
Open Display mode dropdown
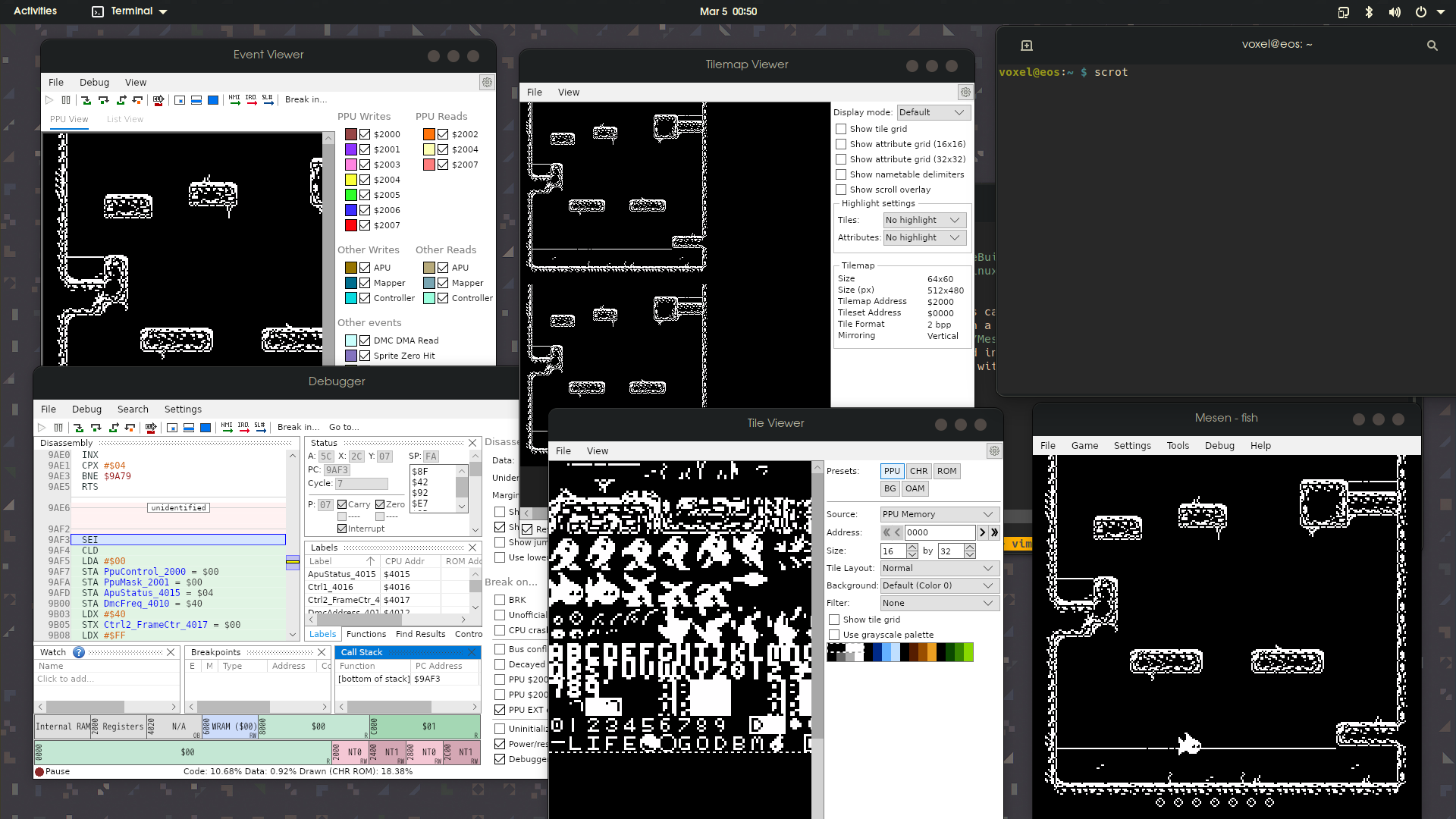933,112
